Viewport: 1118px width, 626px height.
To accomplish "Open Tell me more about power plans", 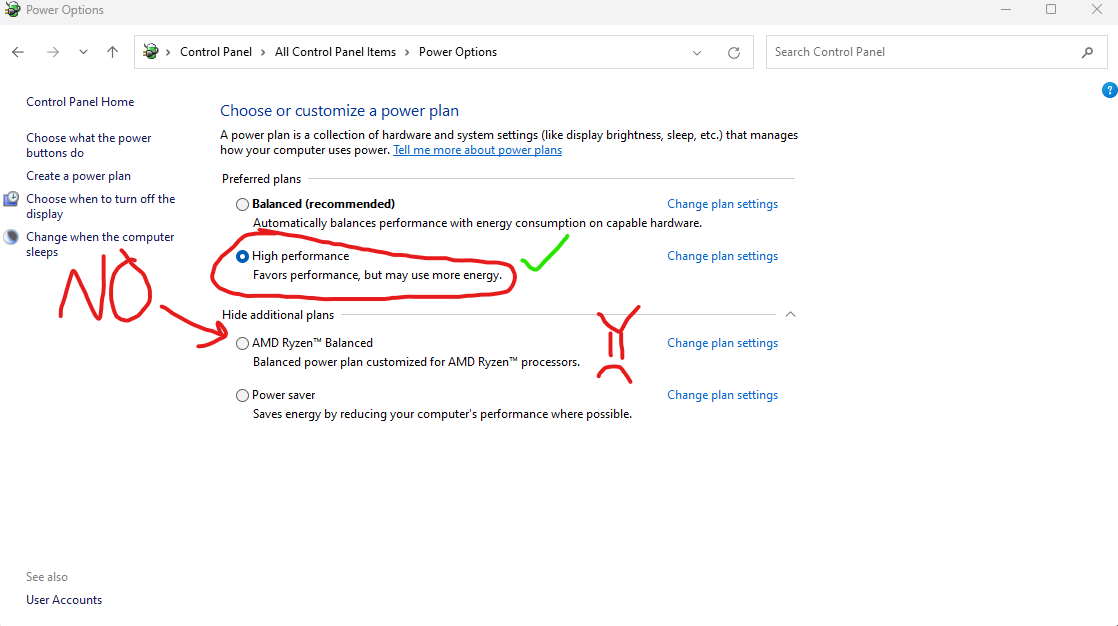I will pos(478,150).
